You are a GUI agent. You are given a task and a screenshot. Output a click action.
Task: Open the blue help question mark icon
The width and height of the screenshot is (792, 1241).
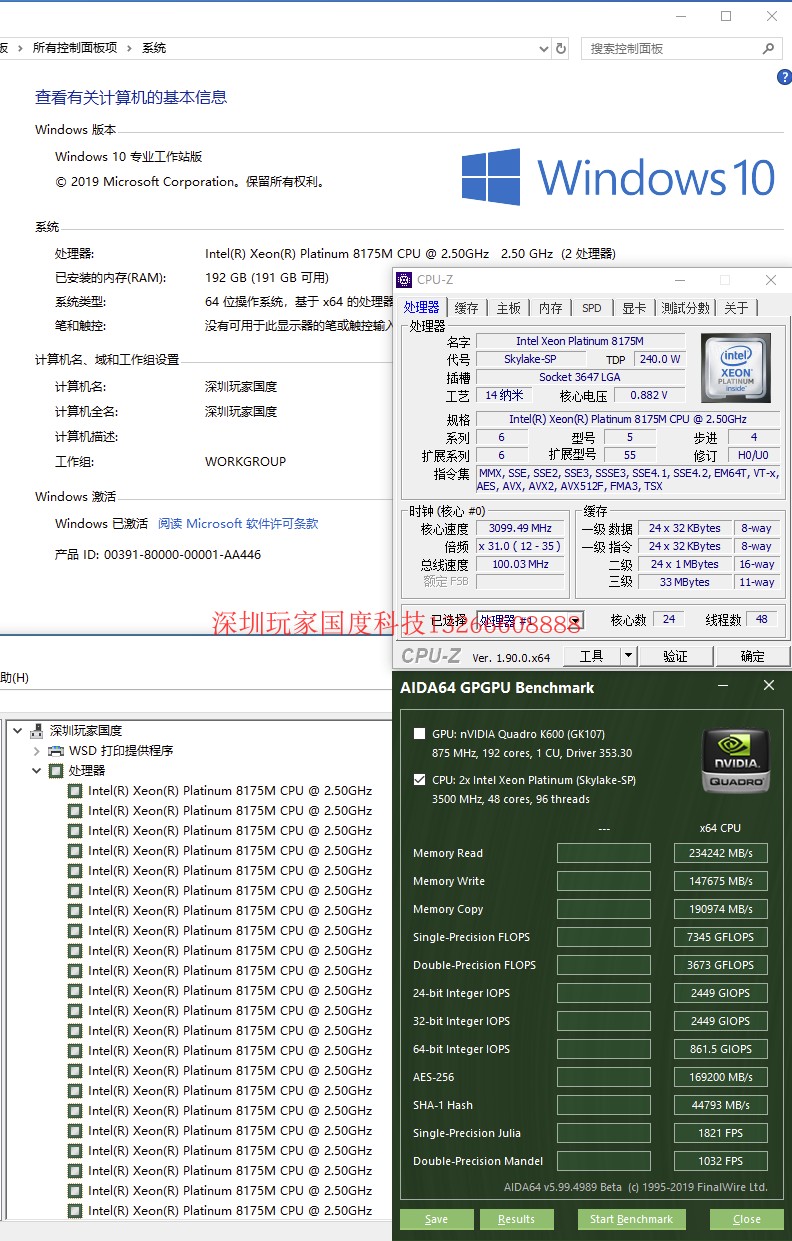784,78
